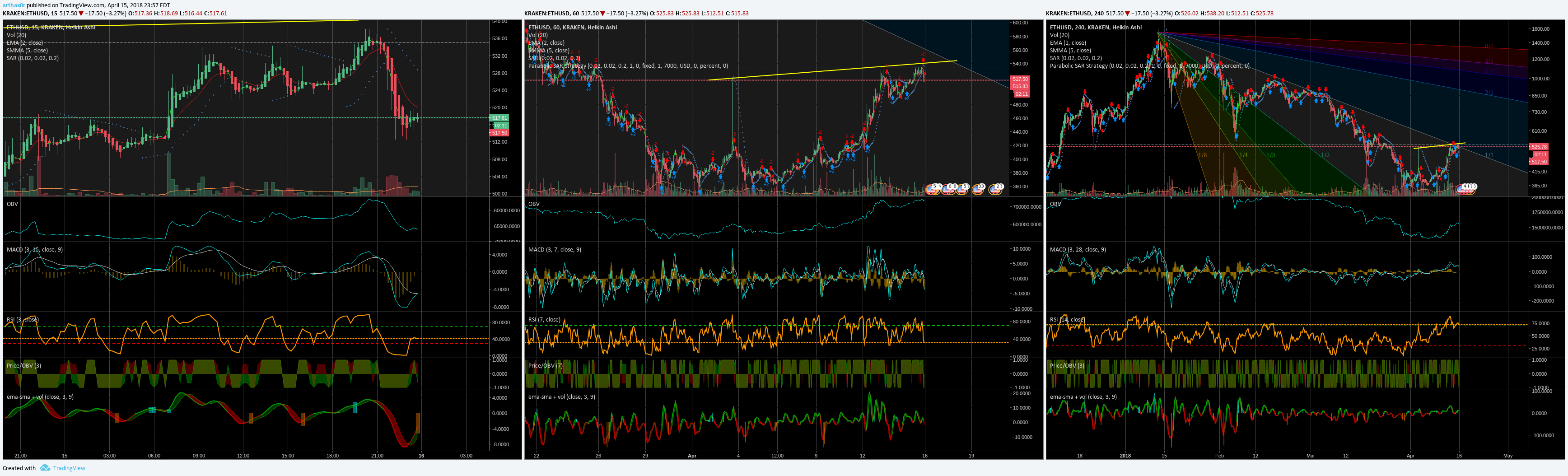
Task: Select the 'ETHUSD, 240, KRAKEN, Heikin Ashi' legend
Action: pos(1096,28)
